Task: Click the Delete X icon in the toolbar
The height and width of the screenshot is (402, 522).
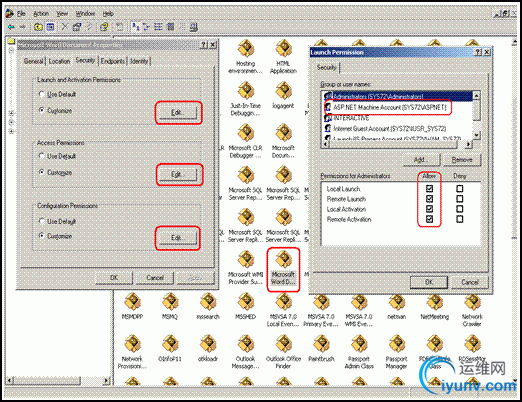Action: coord(65,27)
